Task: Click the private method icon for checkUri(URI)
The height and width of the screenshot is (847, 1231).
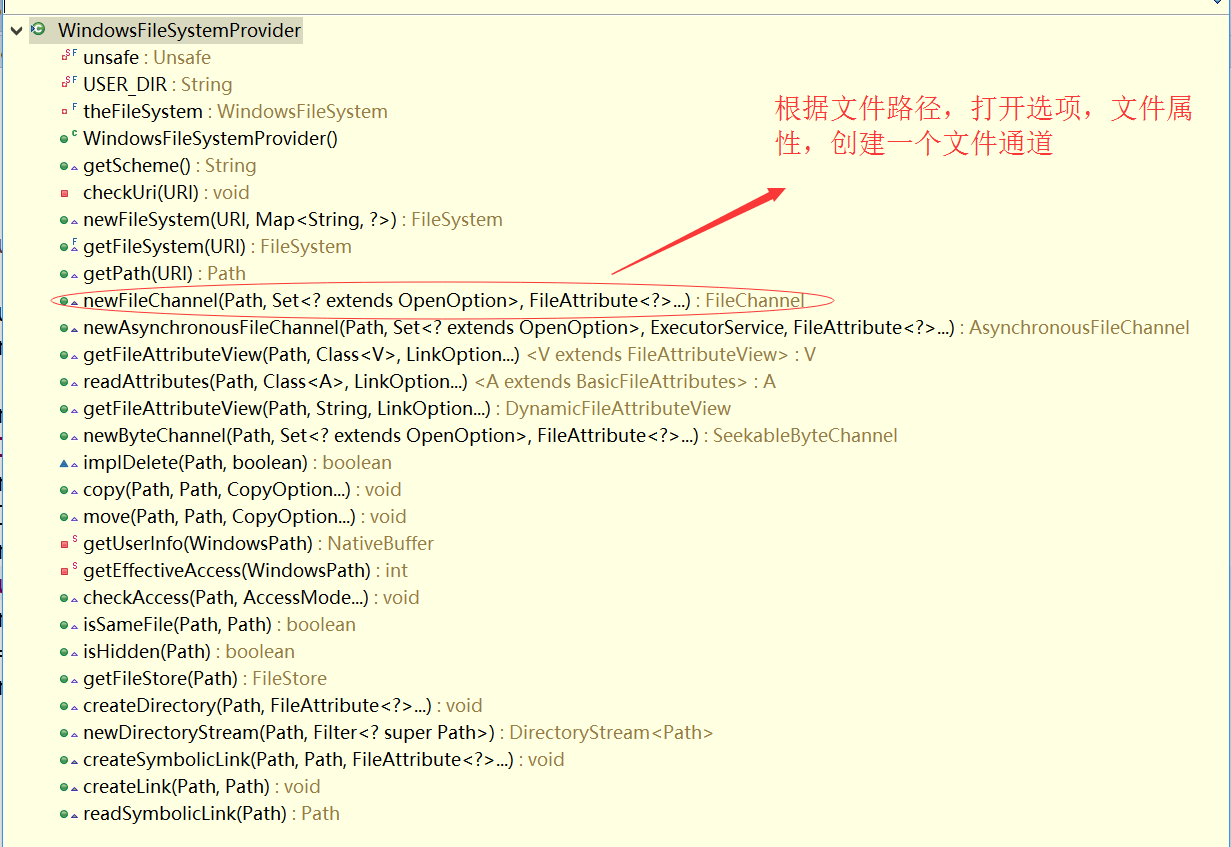Action: [x=65, y=193]
